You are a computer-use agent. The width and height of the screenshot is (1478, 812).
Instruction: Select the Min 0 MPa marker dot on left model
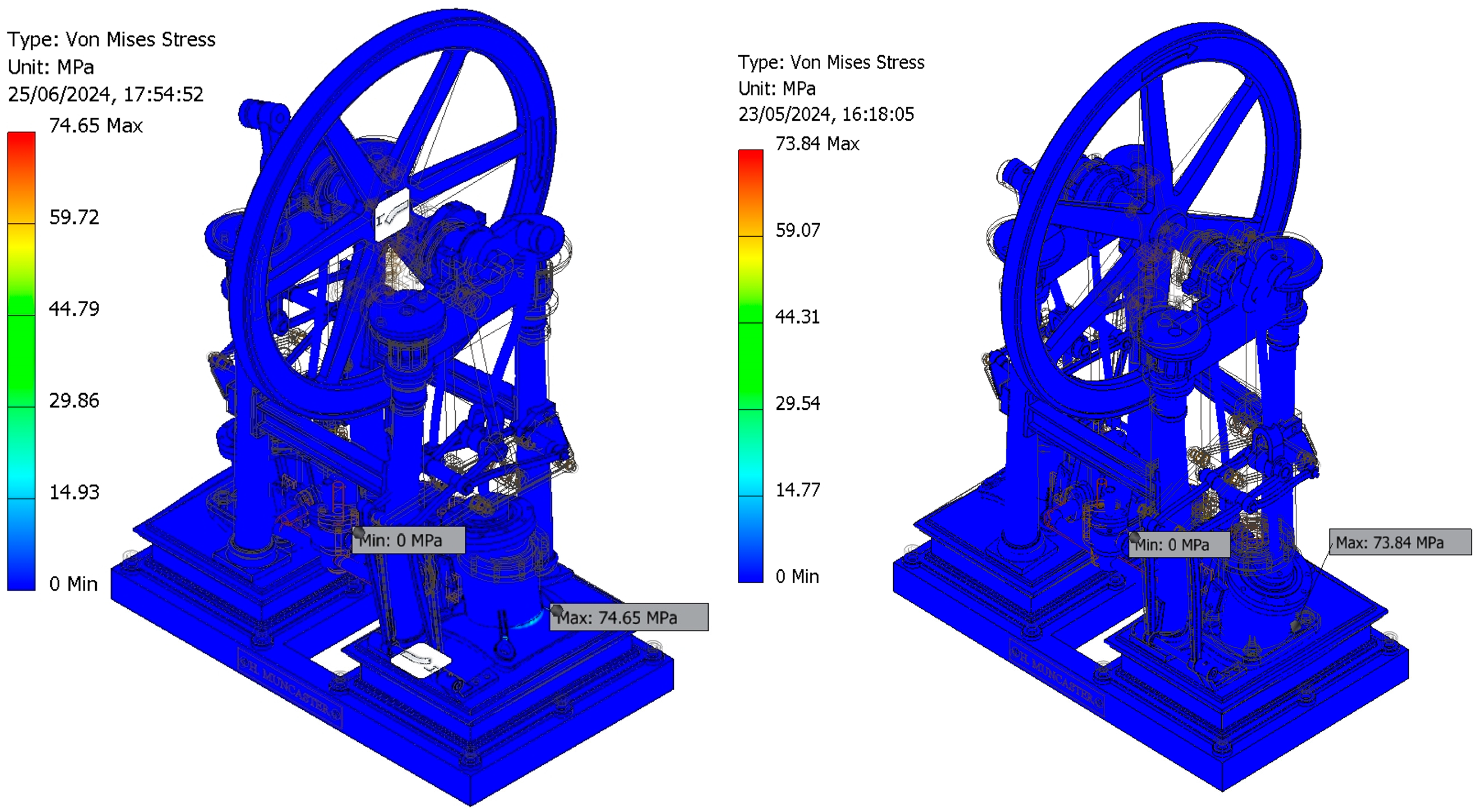pos(359,532)
